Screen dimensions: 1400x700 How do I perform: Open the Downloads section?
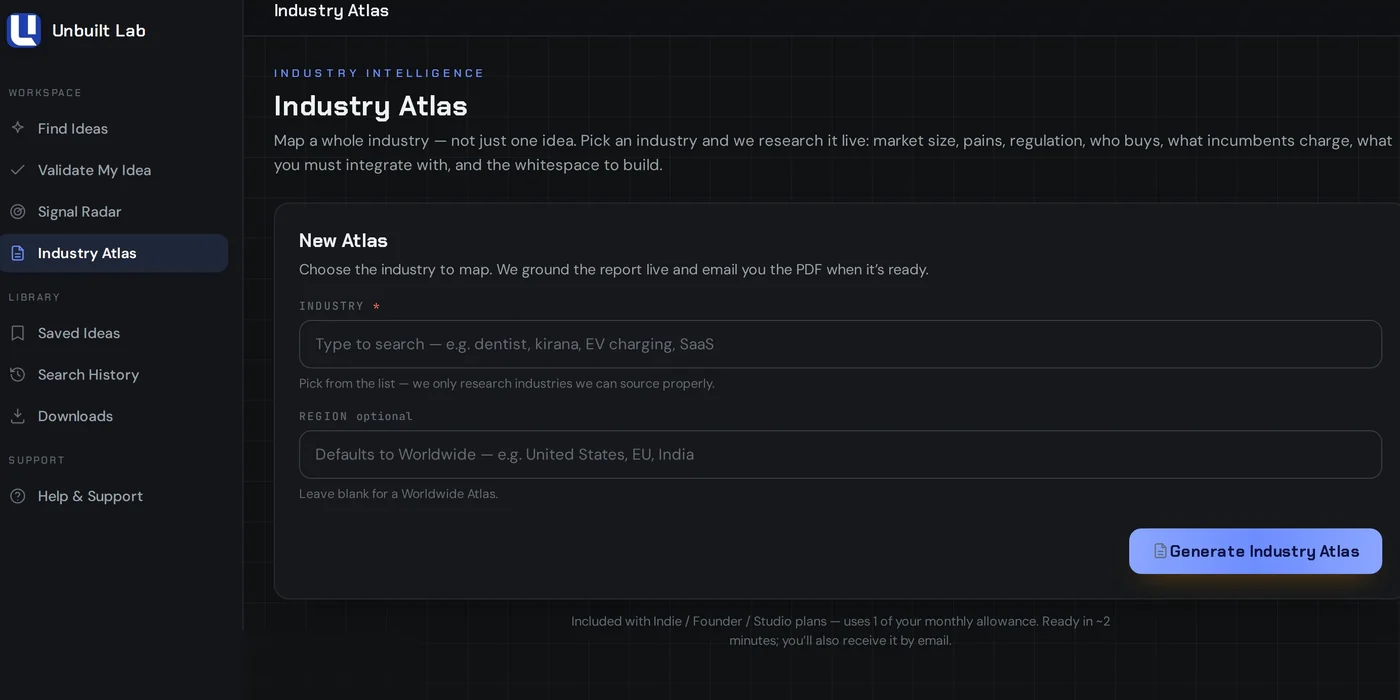[114, 416]
